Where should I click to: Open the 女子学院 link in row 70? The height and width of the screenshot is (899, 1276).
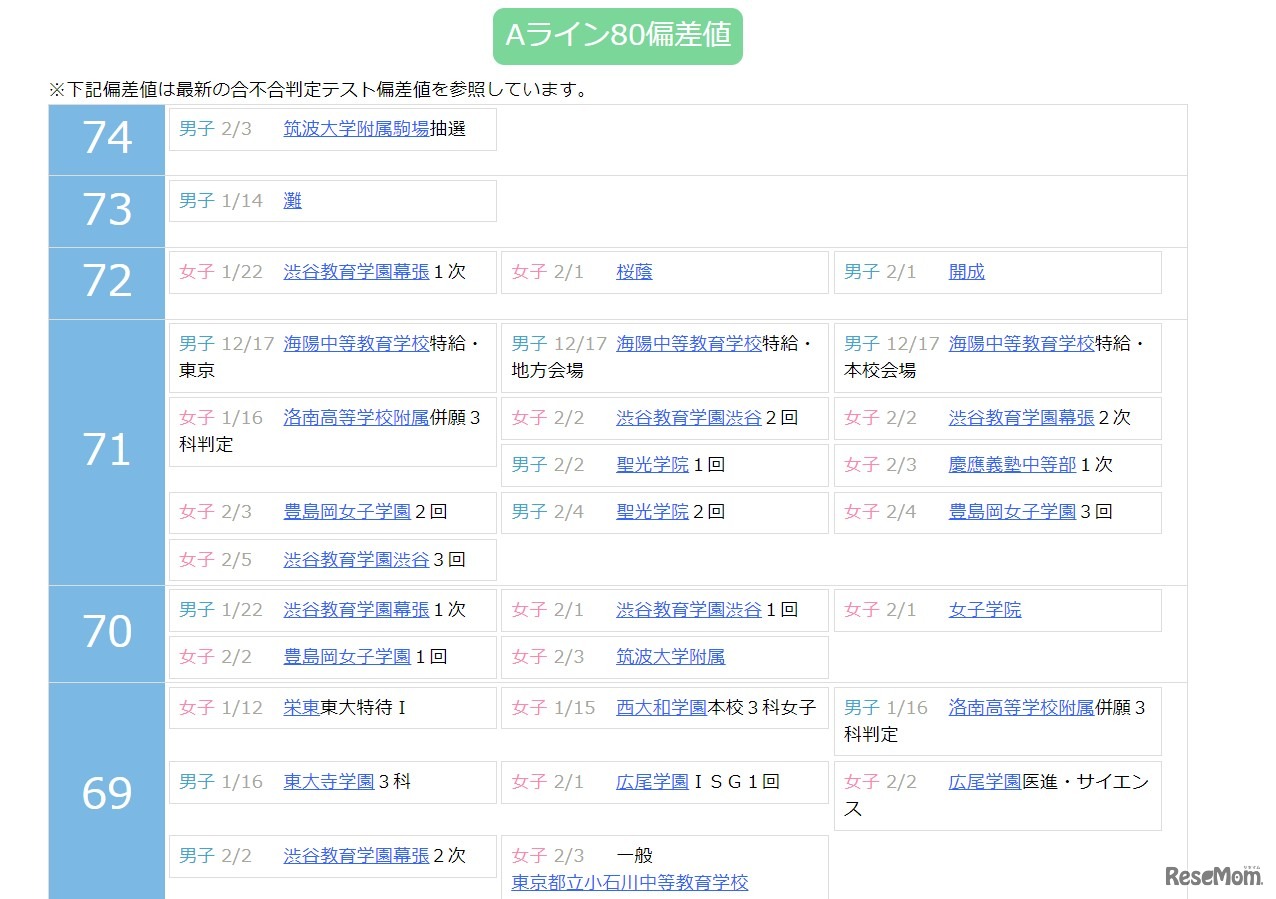984,610
